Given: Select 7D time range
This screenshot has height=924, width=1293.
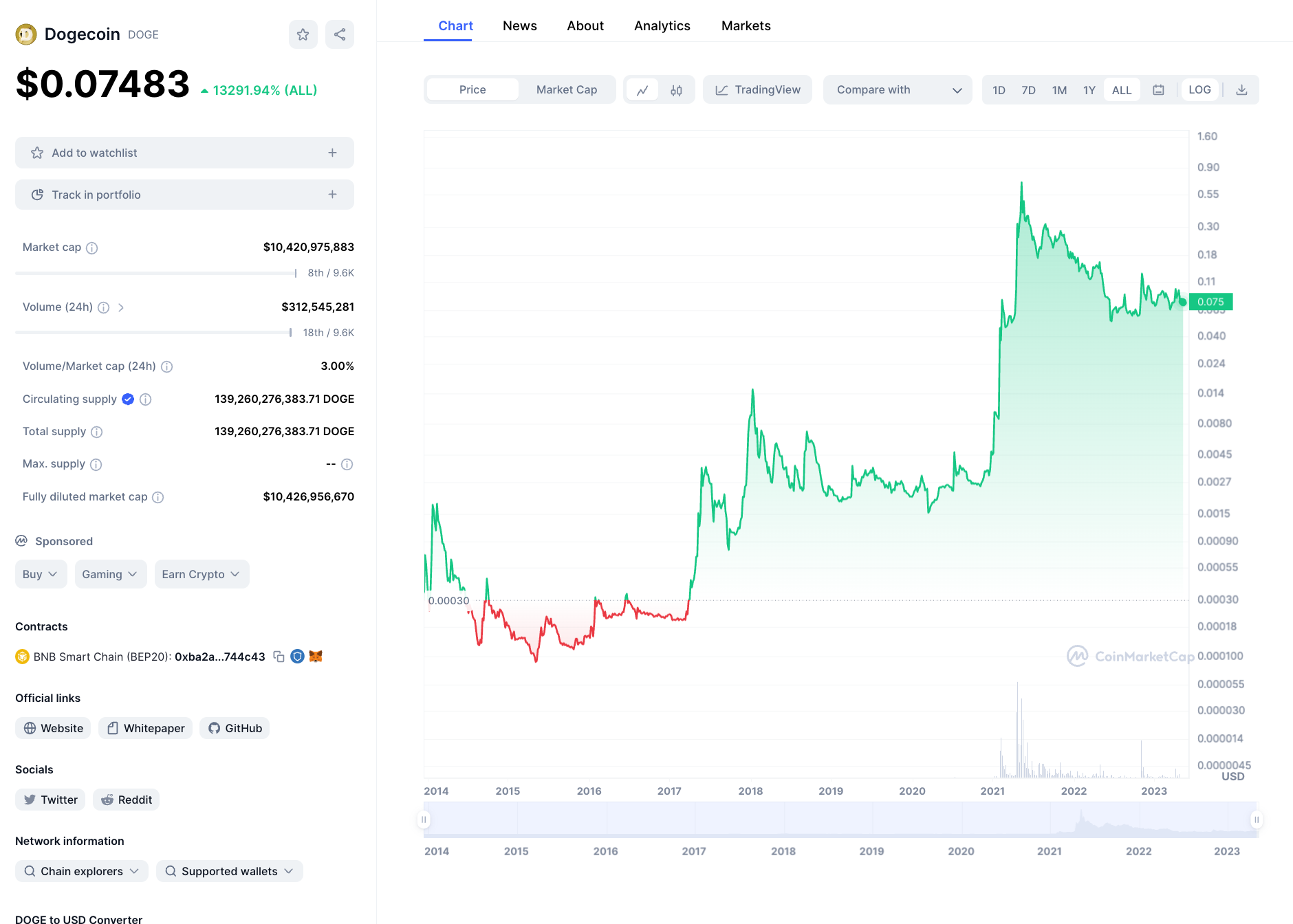Looking at the screenshot, I should click(x=1028, y=90).
